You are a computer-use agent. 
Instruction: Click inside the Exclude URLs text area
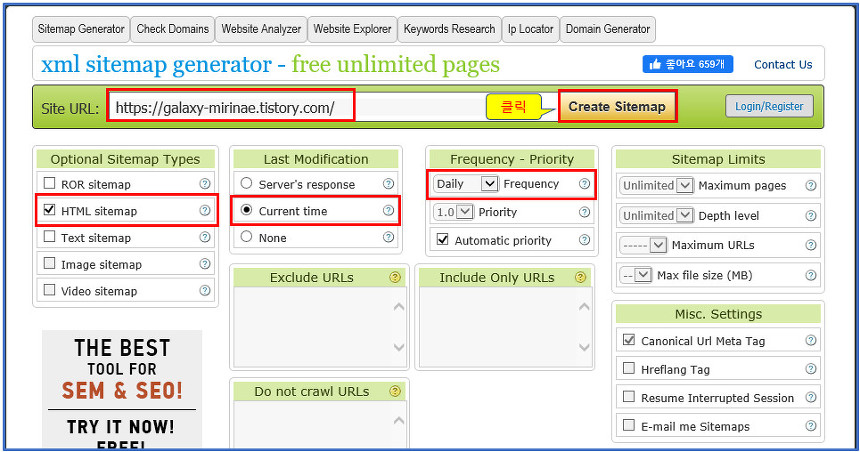(x=314, y=327)
